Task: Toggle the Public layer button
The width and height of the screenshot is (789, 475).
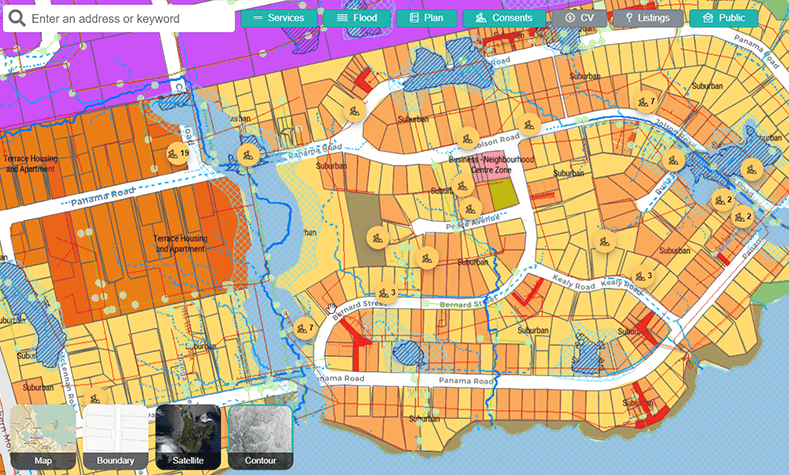Action: pyautogui.click(x=723, y=18)
